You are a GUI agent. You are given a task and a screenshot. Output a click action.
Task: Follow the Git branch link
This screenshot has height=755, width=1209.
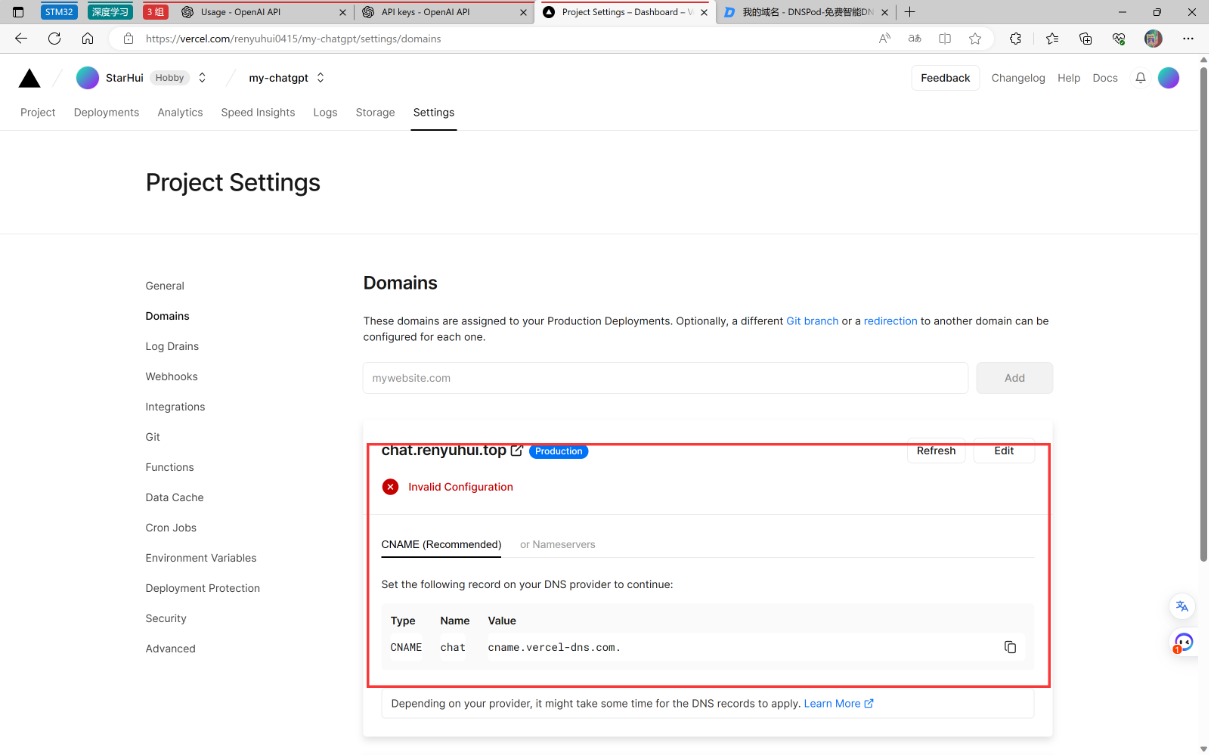tap(812, 321)
